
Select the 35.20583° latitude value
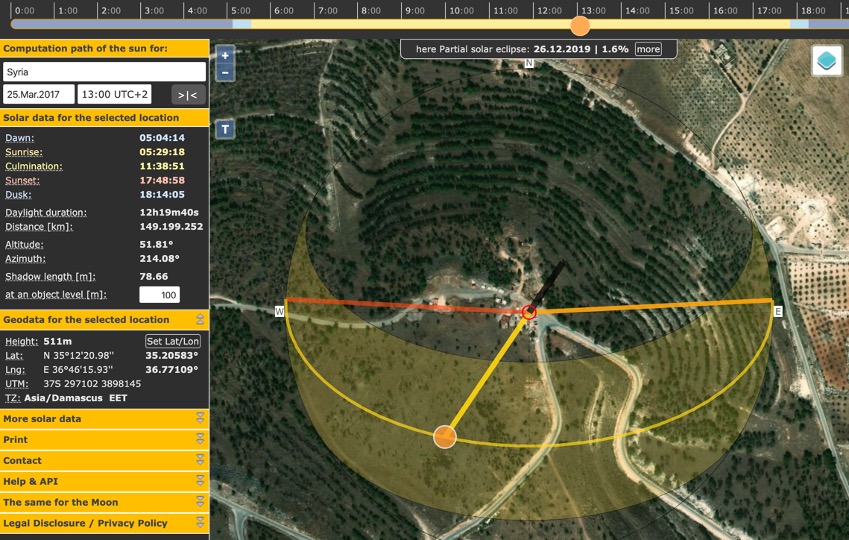(x=172, y=355)
